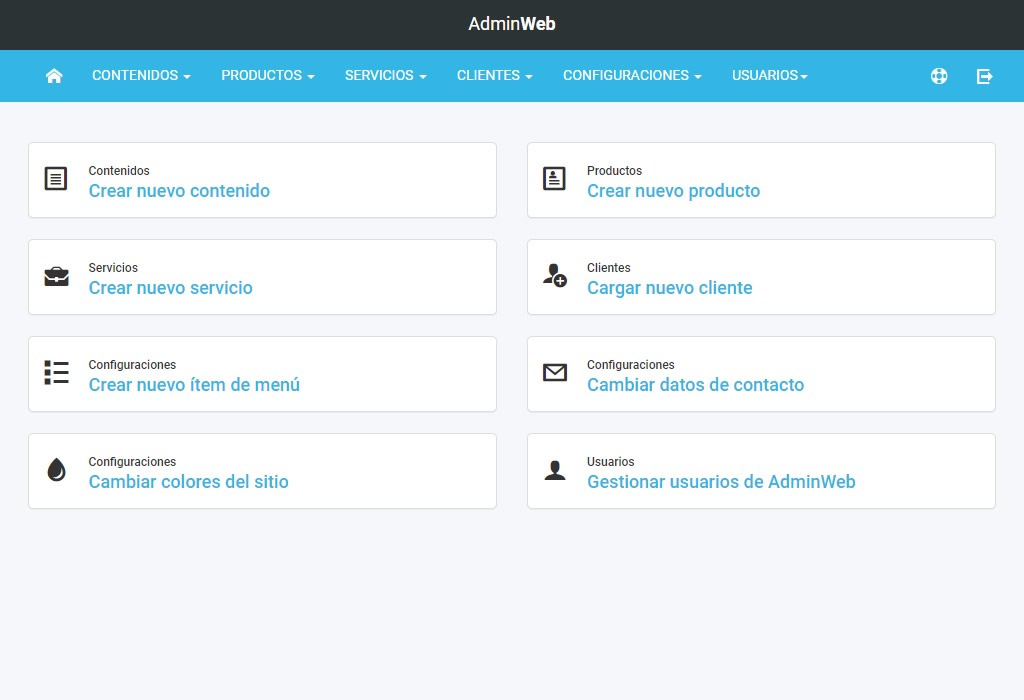Image resolution: width=1024 pixels, height=700 pixels.
Task: Click the logout icon in the navbar
Action: 985,75
